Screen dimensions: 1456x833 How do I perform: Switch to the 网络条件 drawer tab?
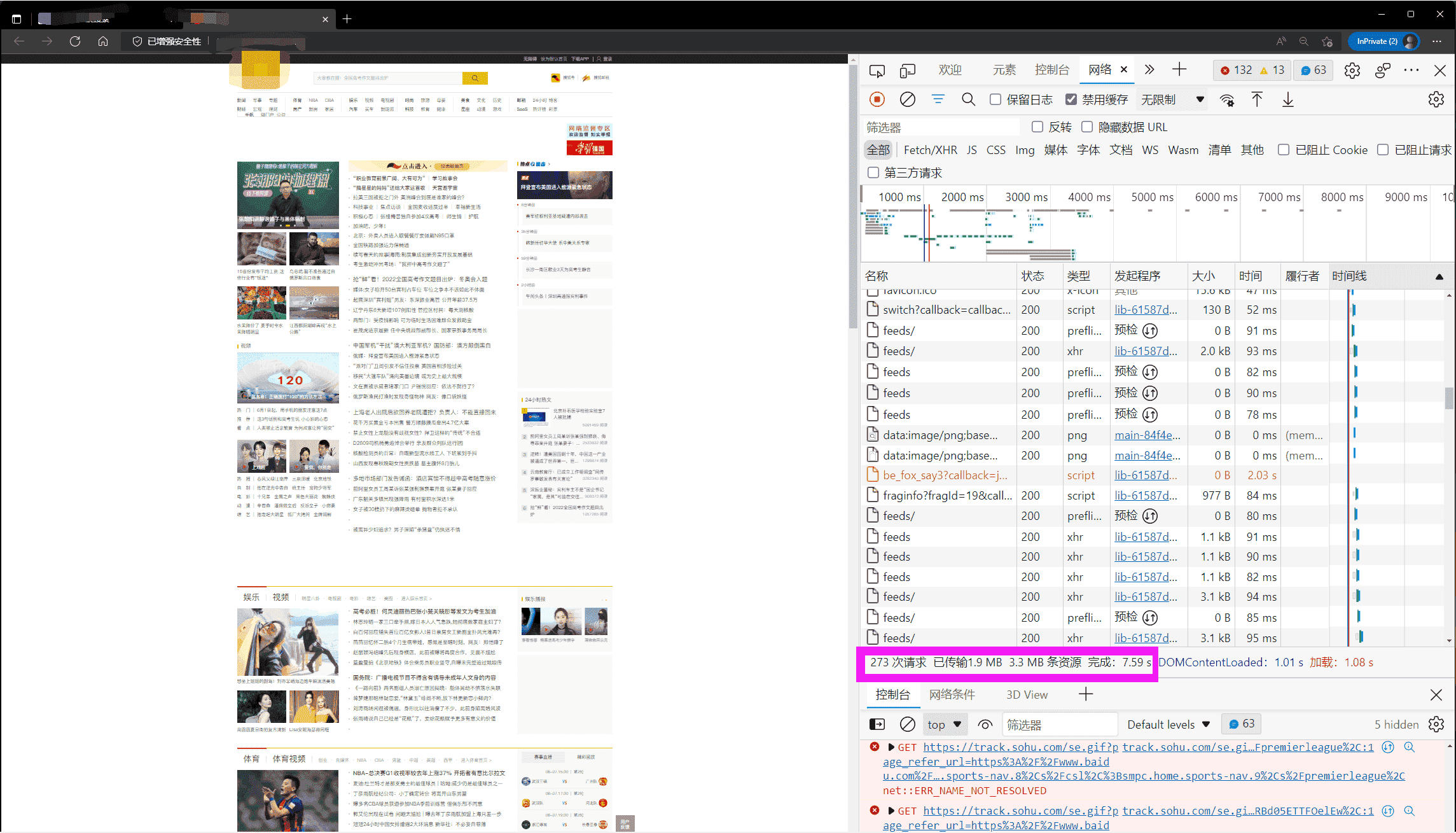[x=952, y=695]
